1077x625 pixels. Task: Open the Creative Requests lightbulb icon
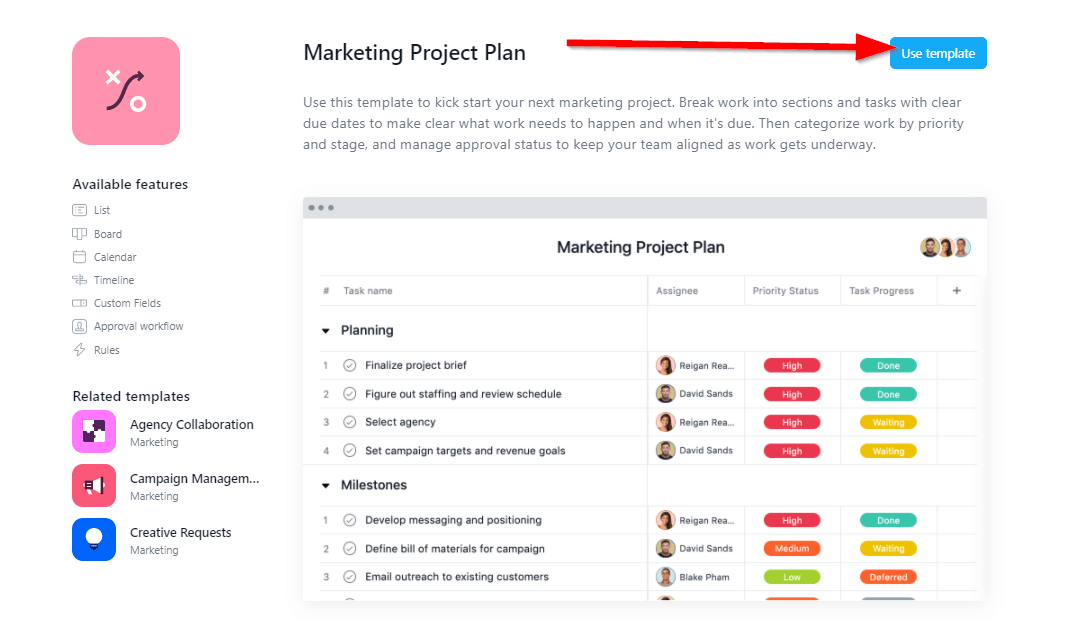94,539
